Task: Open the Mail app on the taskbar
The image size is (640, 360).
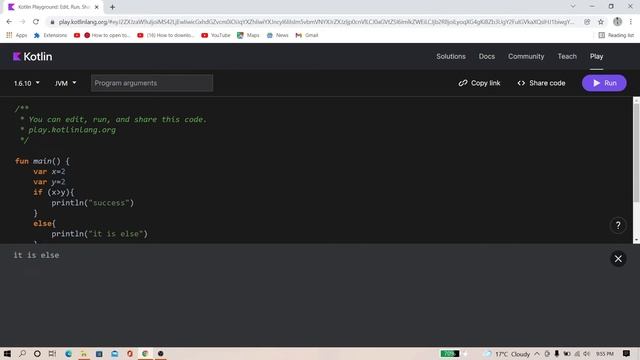Action: point(115,353)
